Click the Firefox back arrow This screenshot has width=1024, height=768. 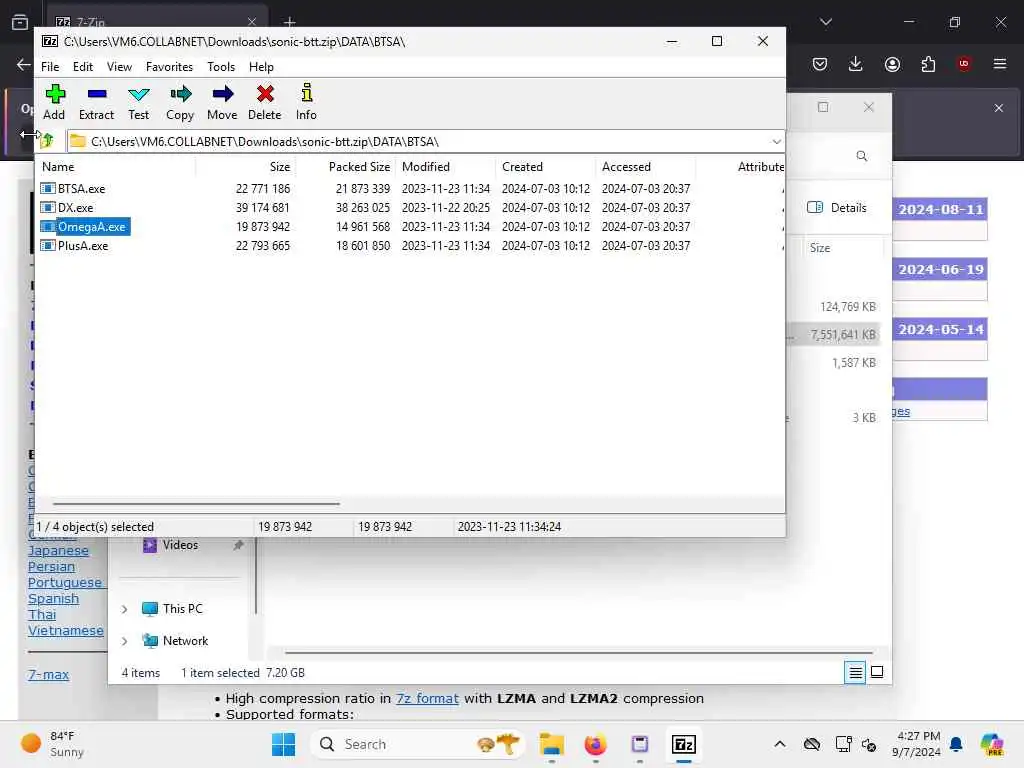24,64
